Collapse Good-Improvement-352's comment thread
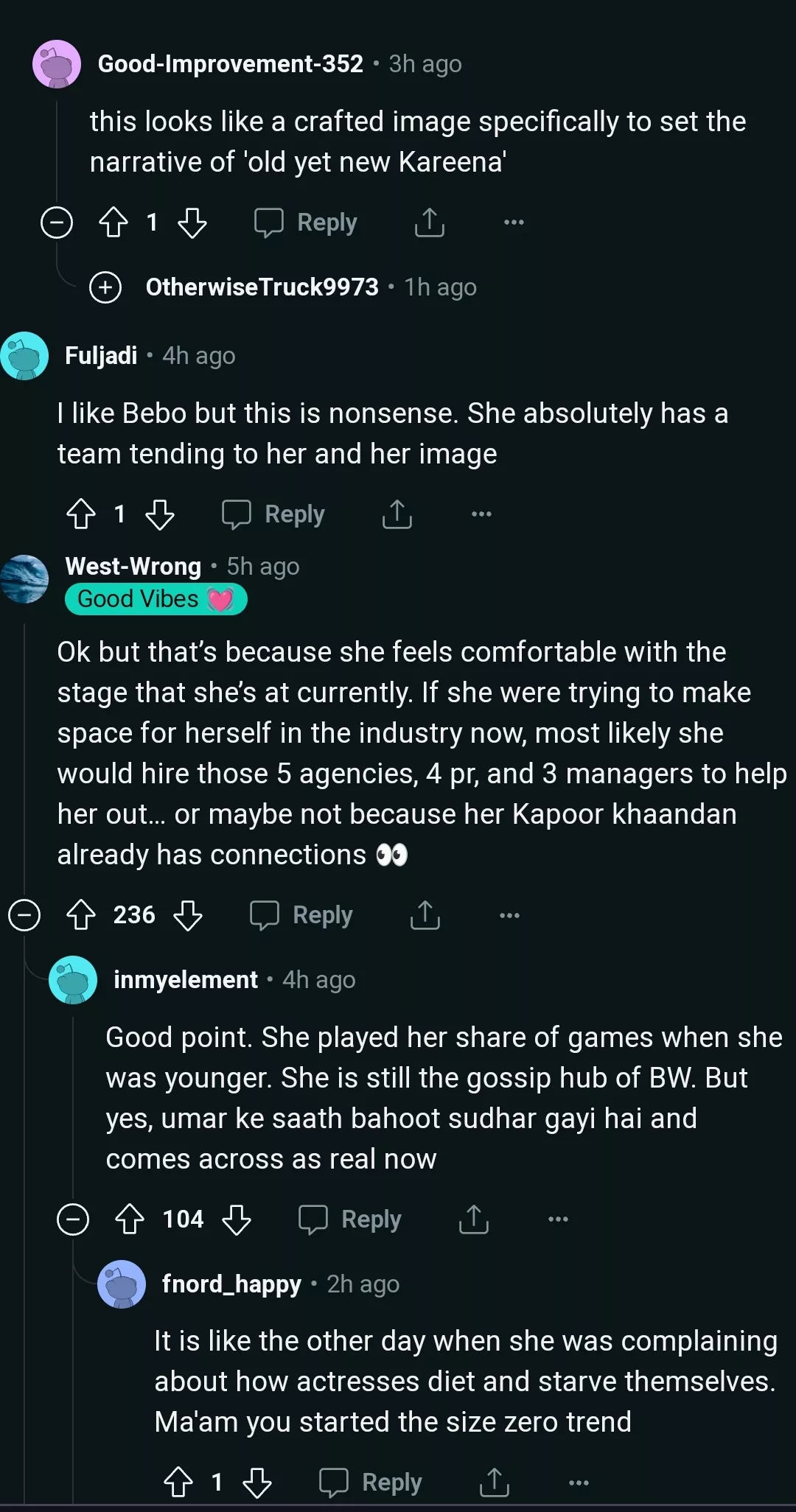796x1512 pixels. pos(57,223)
